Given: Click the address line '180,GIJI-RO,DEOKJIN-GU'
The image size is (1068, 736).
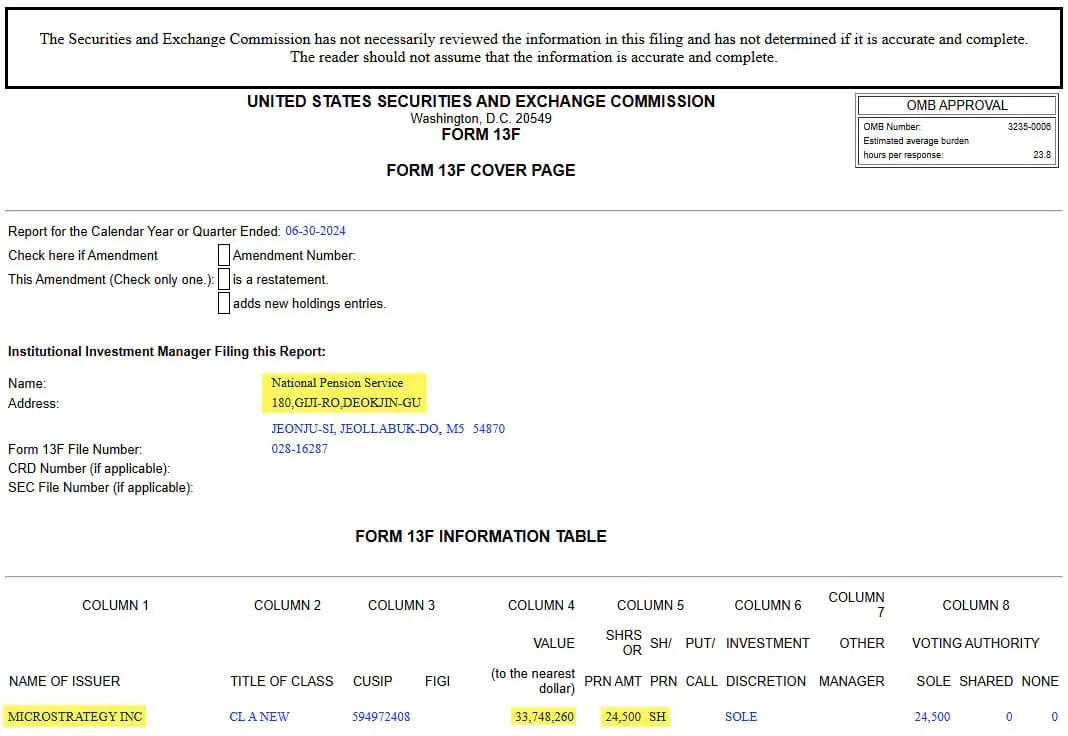Looking at the screenshot, I should [346, 402].
